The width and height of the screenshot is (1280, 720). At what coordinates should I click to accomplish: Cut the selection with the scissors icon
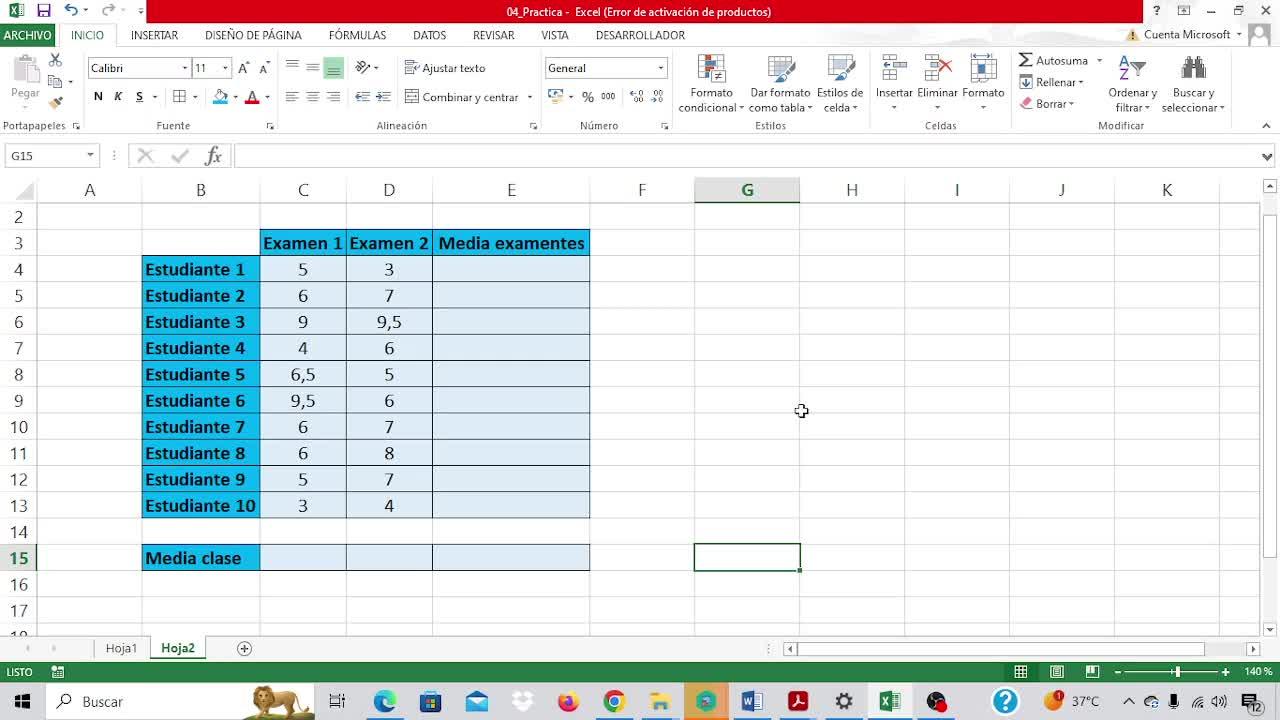(55, 61)
